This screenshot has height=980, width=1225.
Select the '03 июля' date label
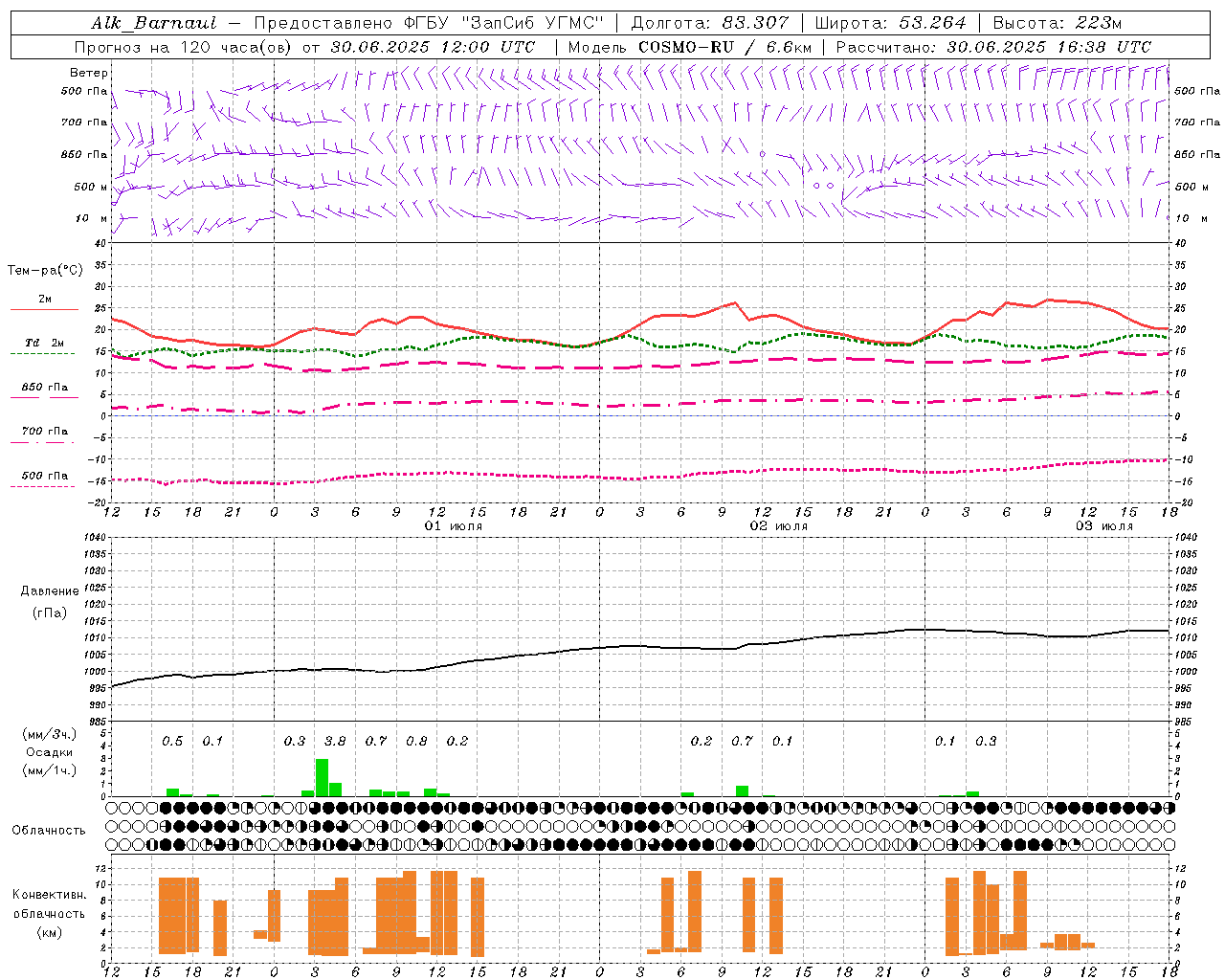[1104, 526]
